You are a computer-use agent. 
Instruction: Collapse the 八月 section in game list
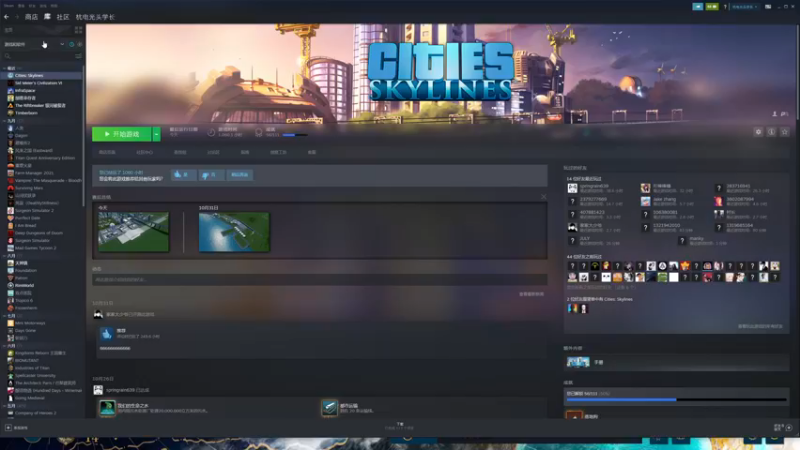pyautogui.click(x=5, y=256)
